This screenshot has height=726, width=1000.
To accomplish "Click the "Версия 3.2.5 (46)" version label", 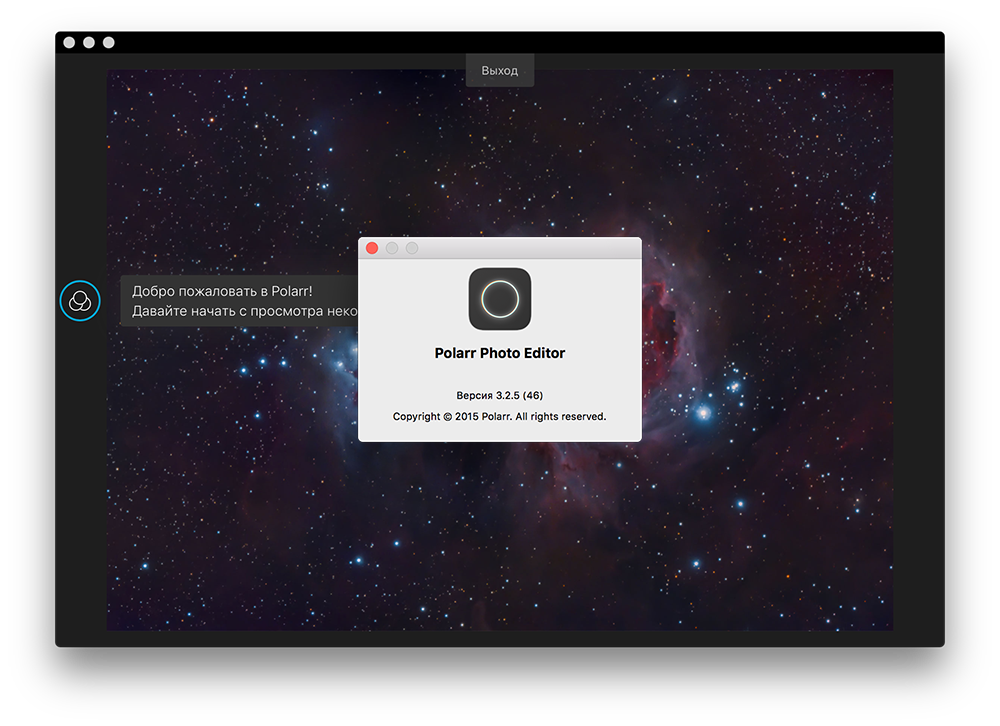I will click(x=500, y=395).
